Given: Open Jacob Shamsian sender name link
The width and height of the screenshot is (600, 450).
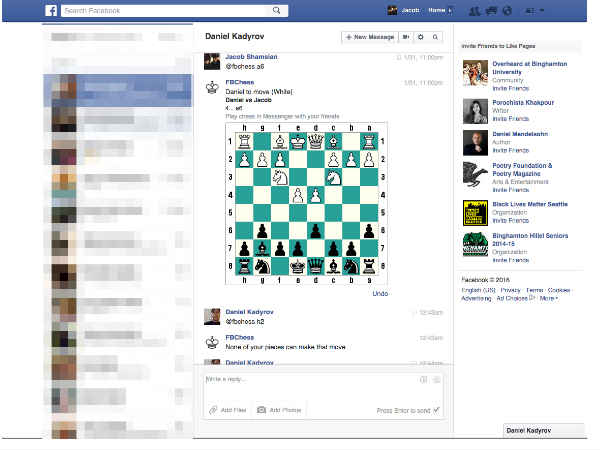Looking at the screenshot, I should click(251, 57).
